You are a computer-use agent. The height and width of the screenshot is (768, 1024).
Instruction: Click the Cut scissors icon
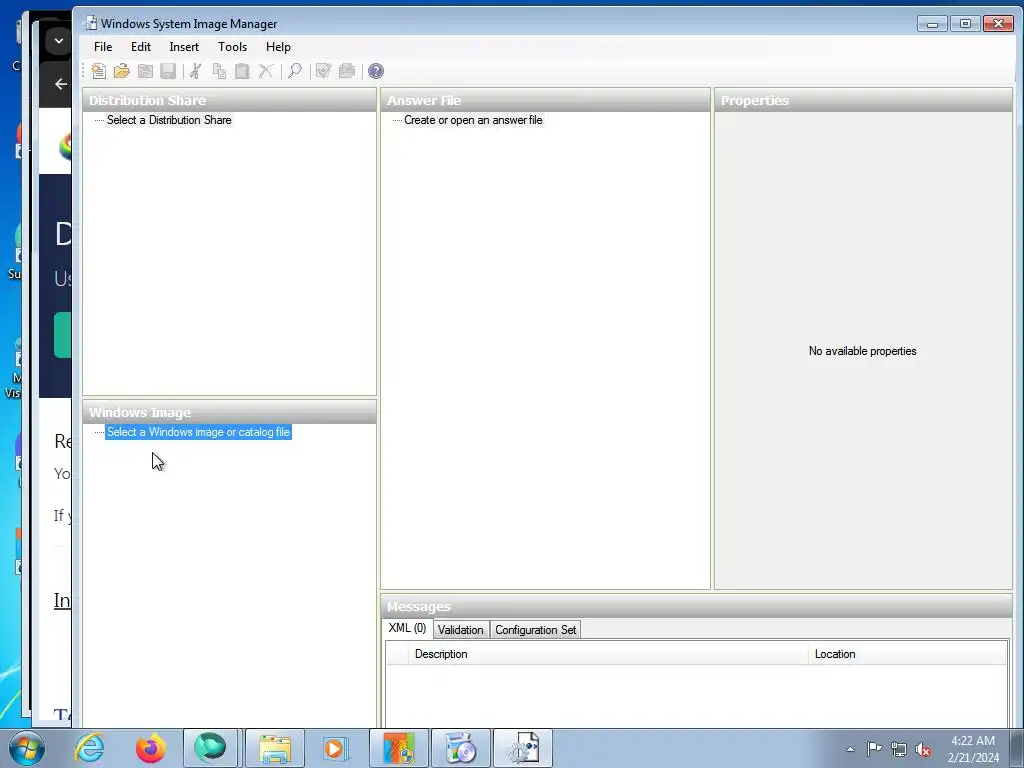pos(195,71)
